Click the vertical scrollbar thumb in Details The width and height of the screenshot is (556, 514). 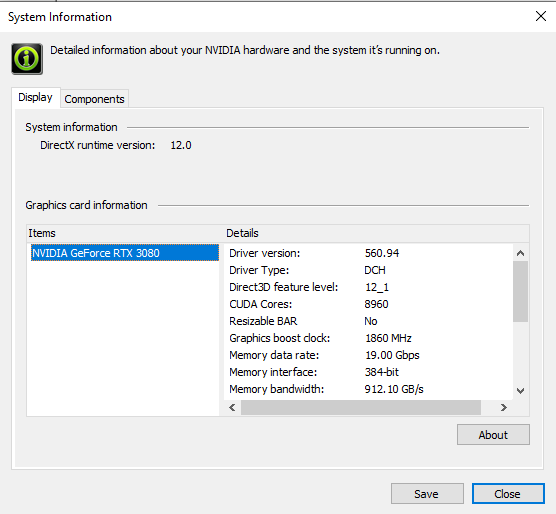[x=520, y=291]
